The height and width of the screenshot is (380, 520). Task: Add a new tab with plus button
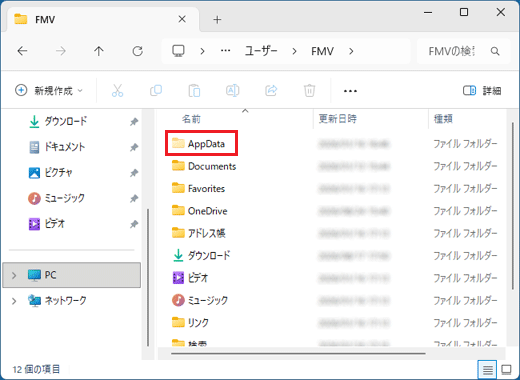click(x=217, y=20)
